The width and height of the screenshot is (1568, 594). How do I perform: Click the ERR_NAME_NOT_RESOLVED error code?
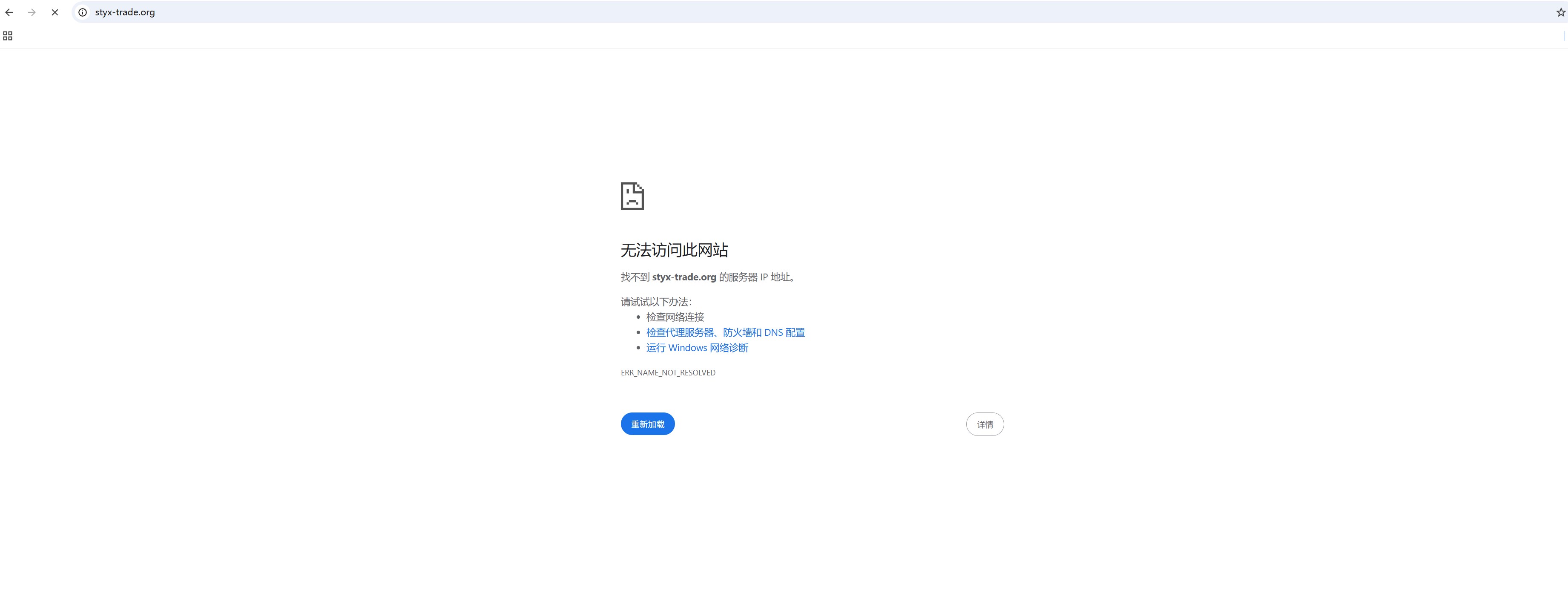point(668,373)
